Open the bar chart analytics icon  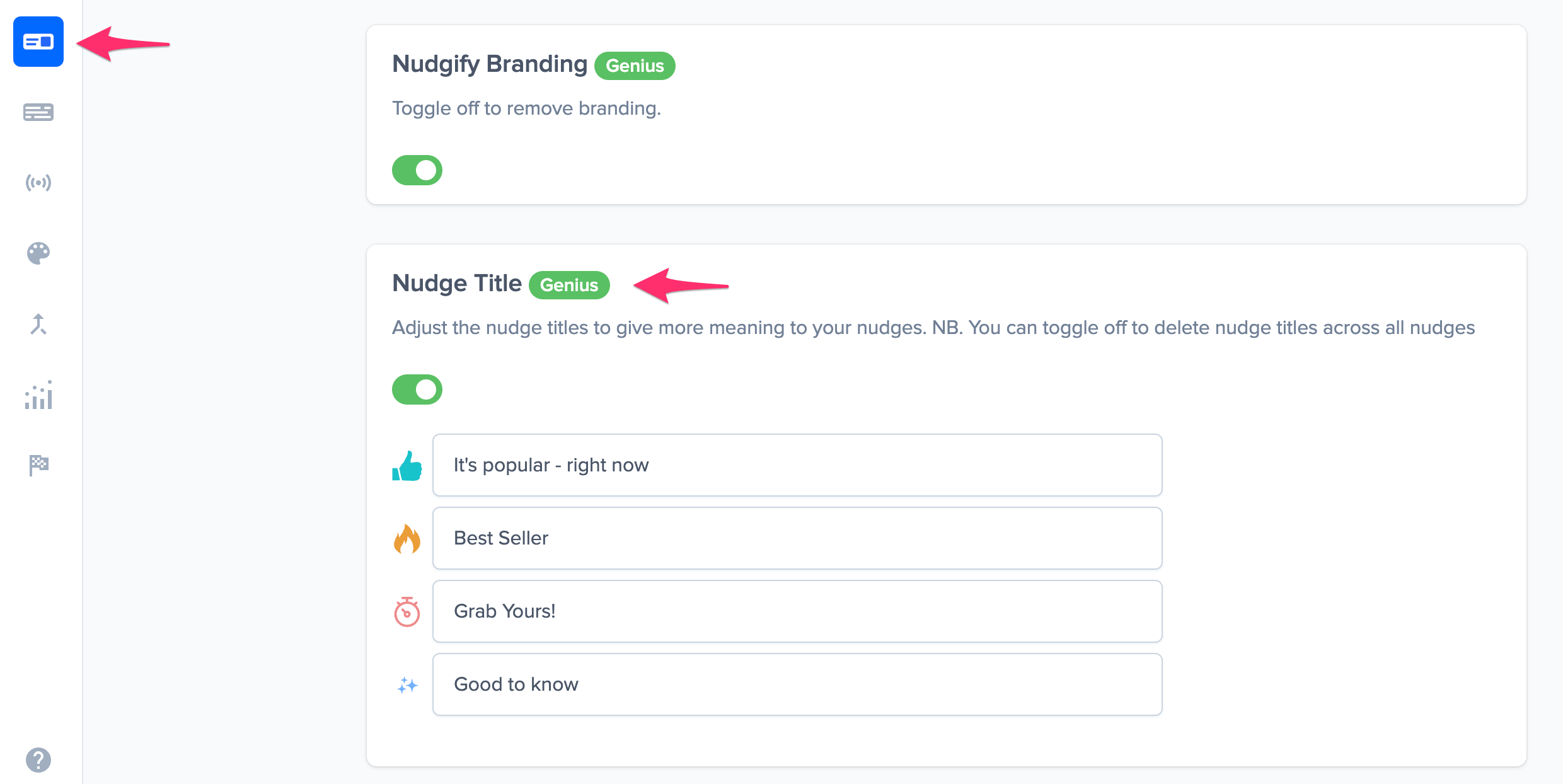pyautogui.click(x=38, y=395)
